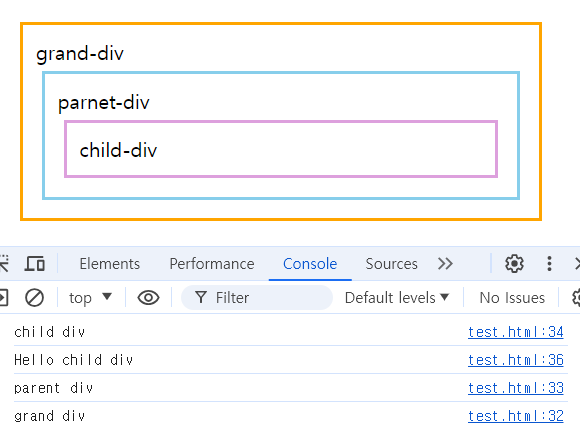Switch to the Elements tab

(x=110, y=264)
